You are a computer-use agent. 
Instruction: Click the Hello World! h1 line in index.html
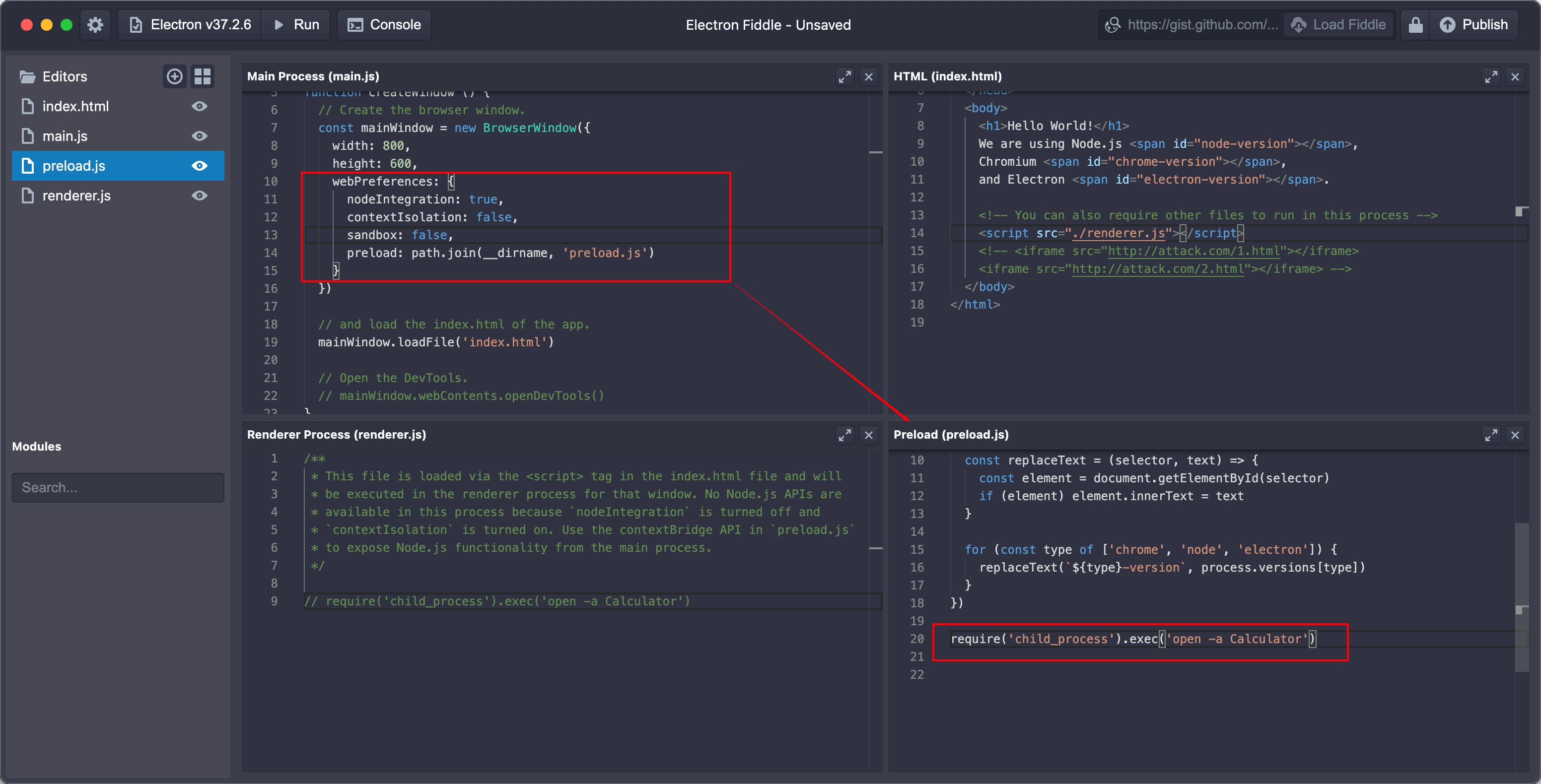1053,126
